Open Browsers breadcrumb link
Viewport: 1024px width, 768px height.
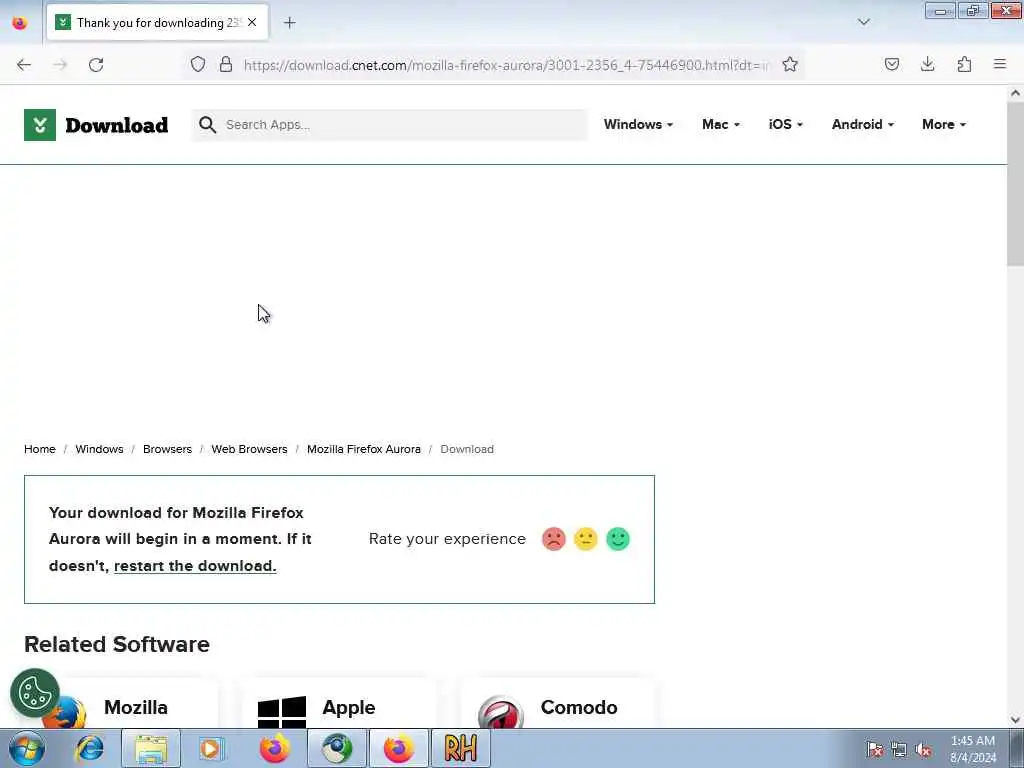click(x=167, y=449)
